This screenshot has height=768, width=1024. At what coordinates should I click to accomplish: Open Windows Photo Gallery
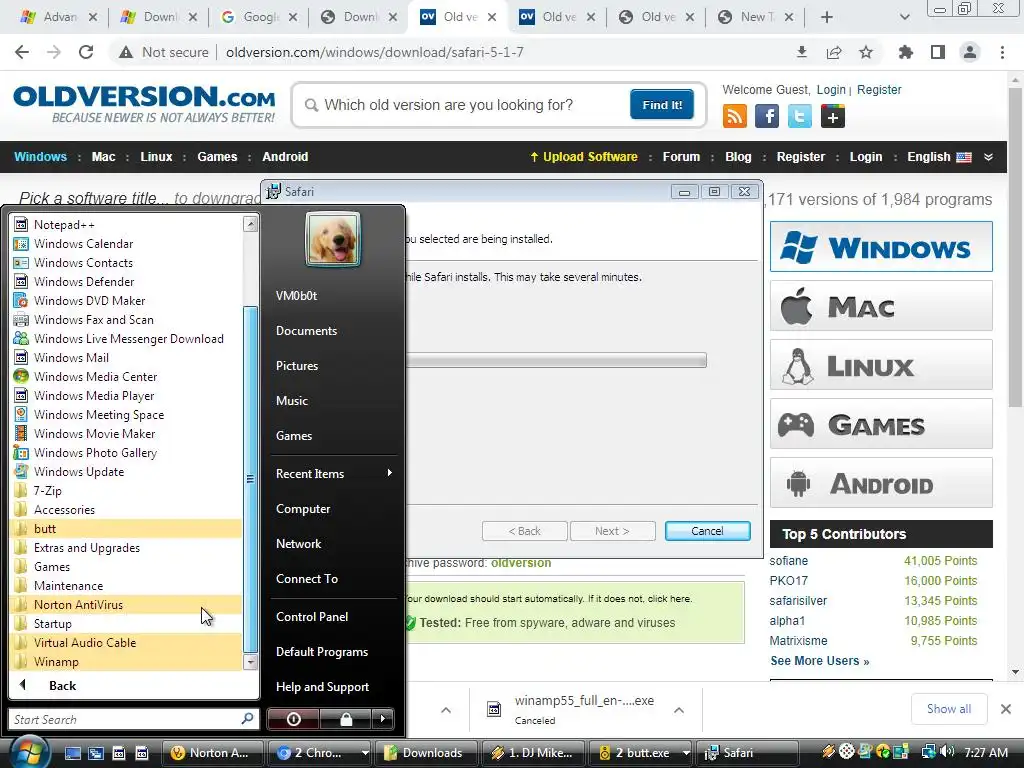(95, 453)
